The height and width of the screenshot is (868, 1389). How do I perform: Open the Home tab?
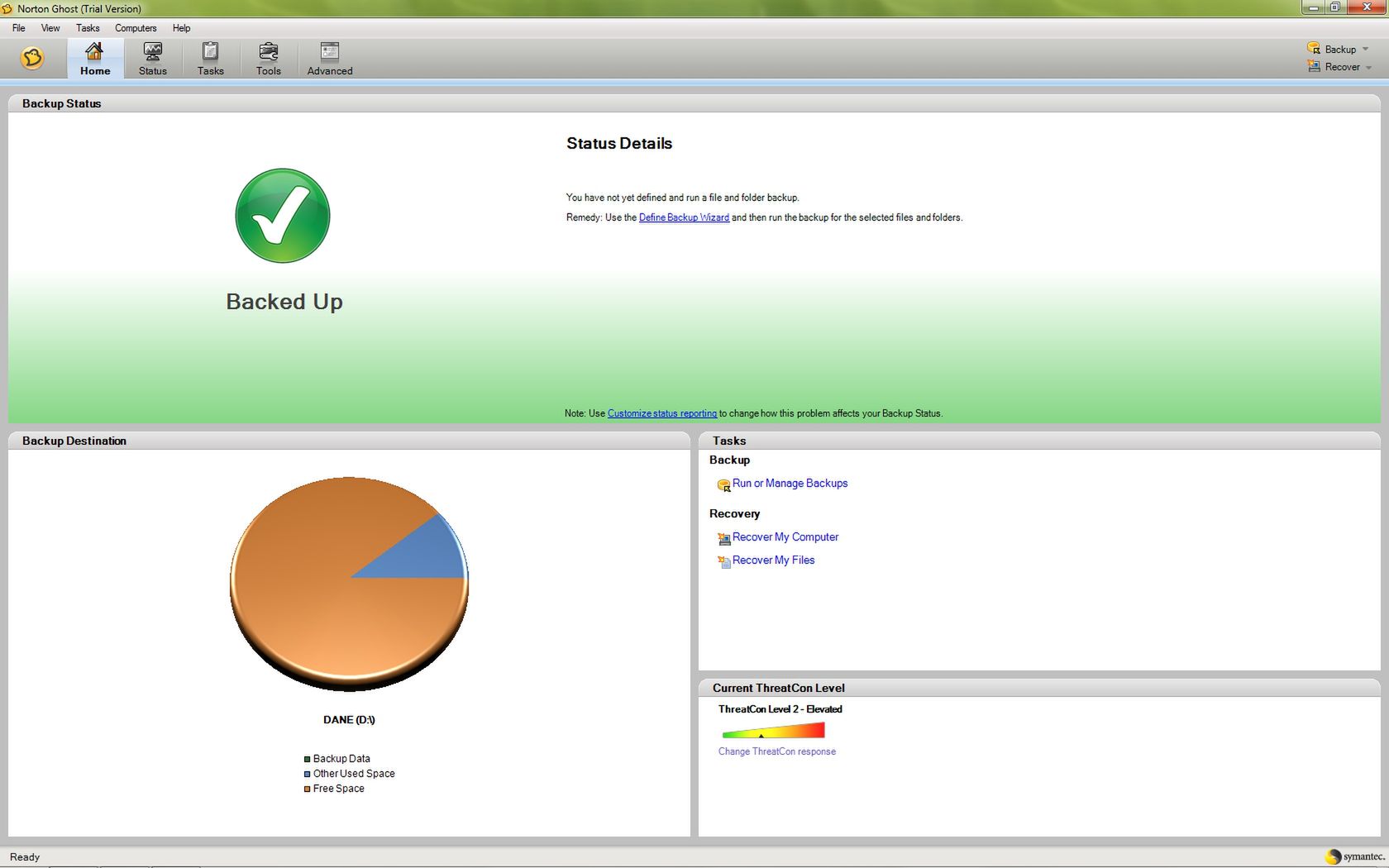pyautogui.click(x=95, y=59)
